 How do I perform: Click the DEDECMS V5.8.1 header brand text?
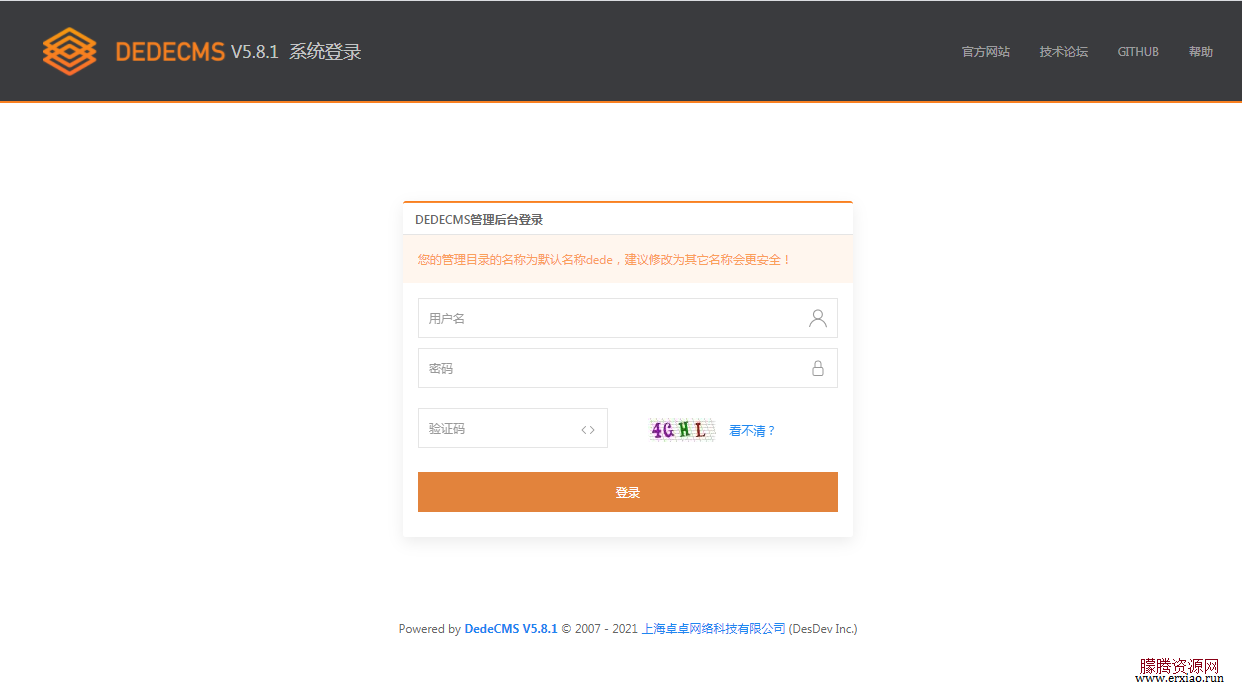coord(197,52)
